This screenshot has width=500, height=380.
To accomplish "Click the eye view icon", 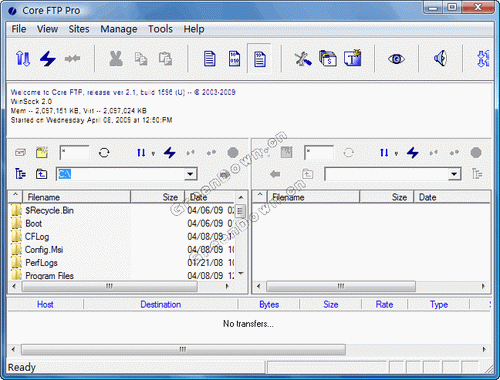I will click(x=396, y=59).
